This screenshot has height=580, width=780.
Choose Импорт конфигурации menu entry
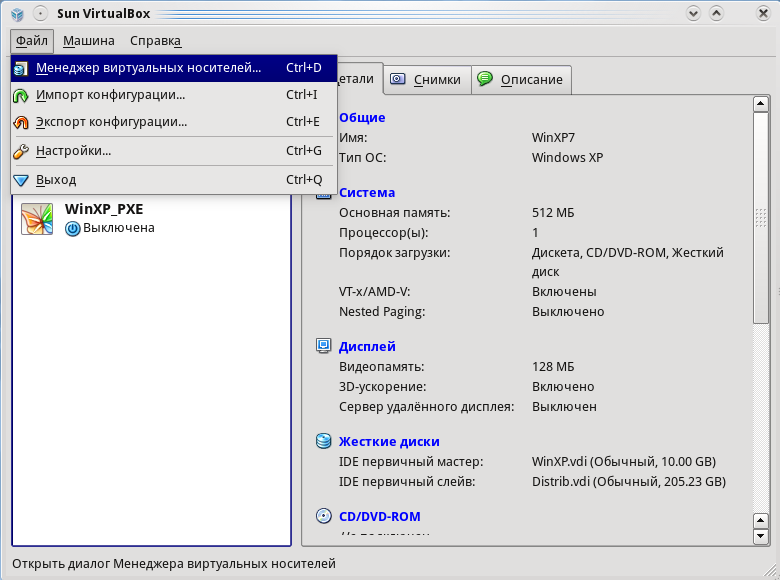pos(174,95)
